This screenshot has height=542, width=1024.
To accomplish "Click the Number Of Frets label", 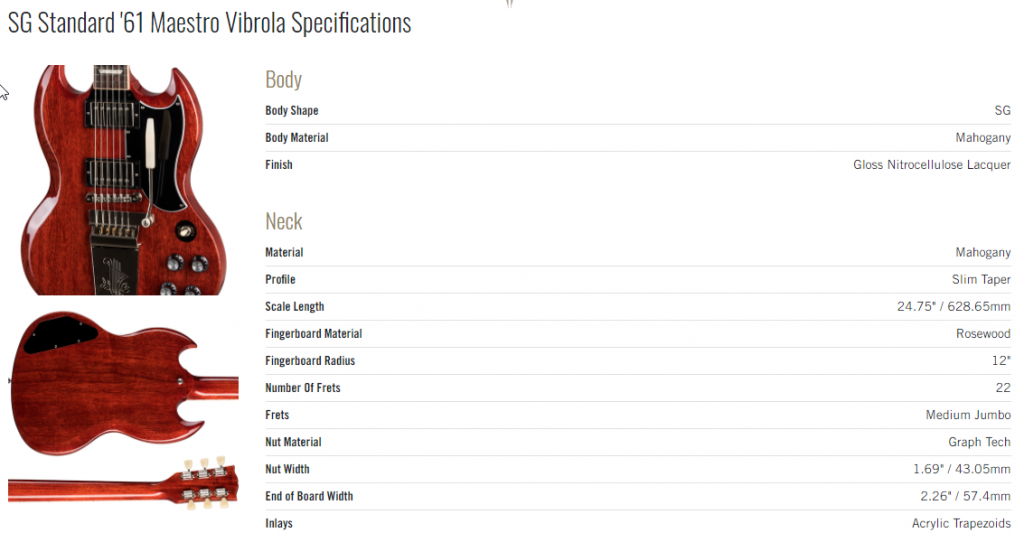I will tap(303, 388).
